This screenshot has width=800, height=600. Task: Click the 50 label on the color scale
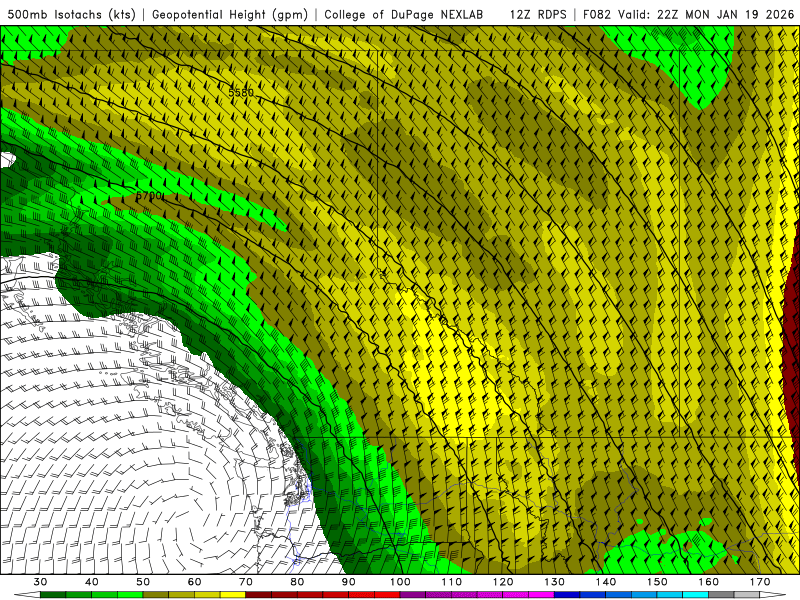pyautogui.click(x=143, y=582)
